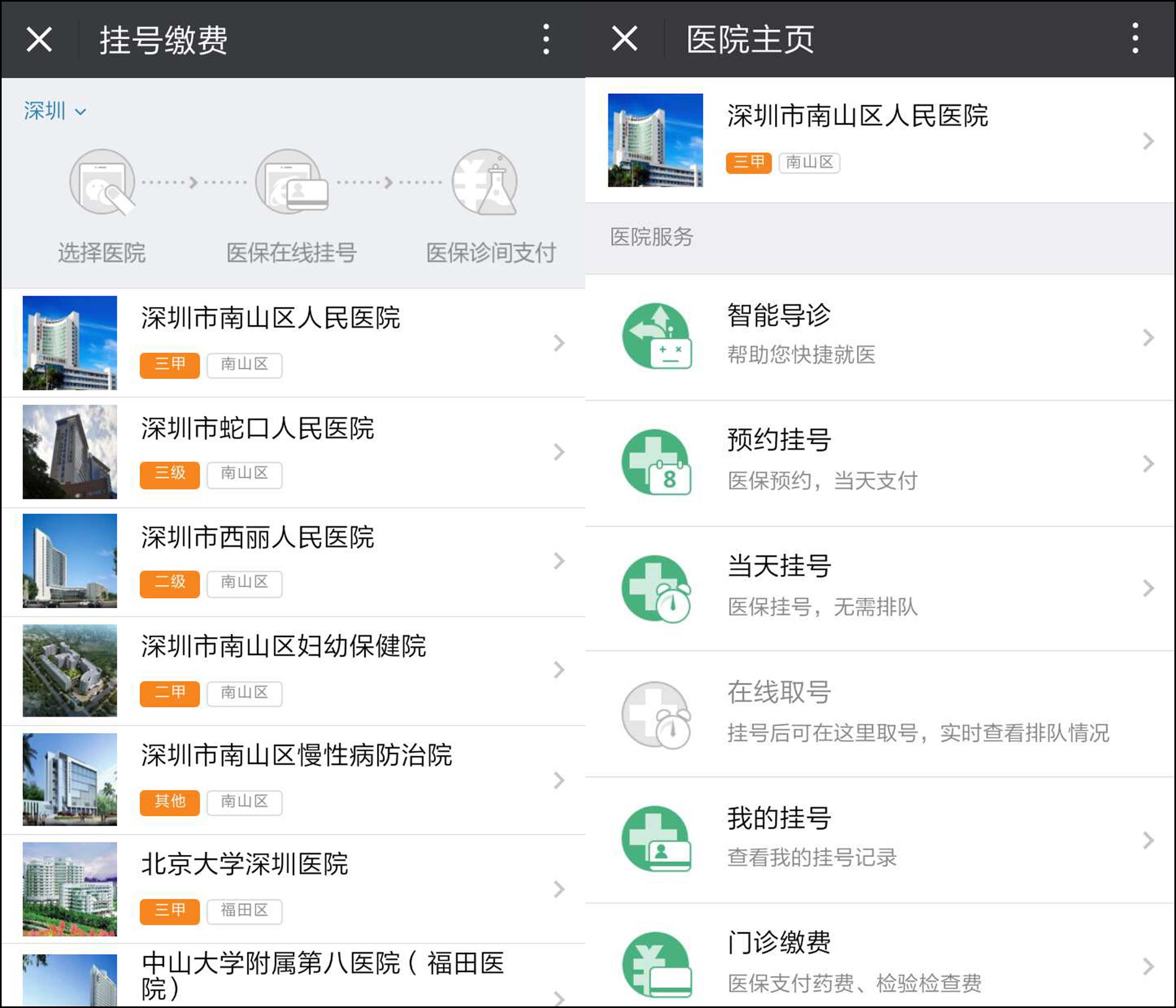1176x1008 pixels.
Task: Select the 医保在线挂号 step label
Action: pyautogui.click(x=291, y=253)
